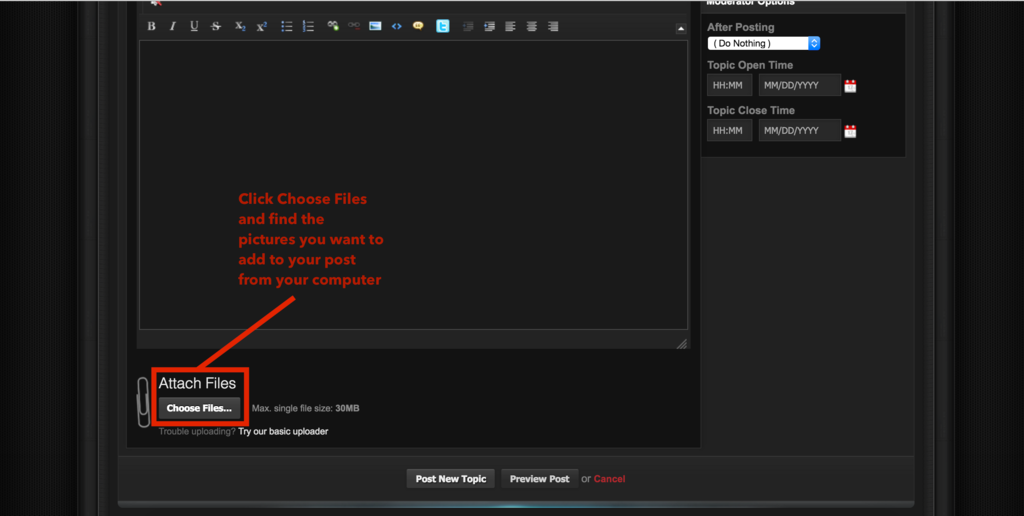Viewport: 1024px width, 516px height.
Task: Click the insert image icon
Action: (375, 26)
